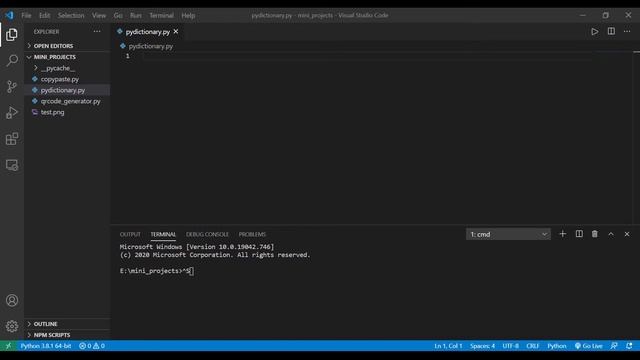Expand the NPM Scripts section
Viewport: 640px width, 360px height.
pyautogui.click(x=67, y=335)
